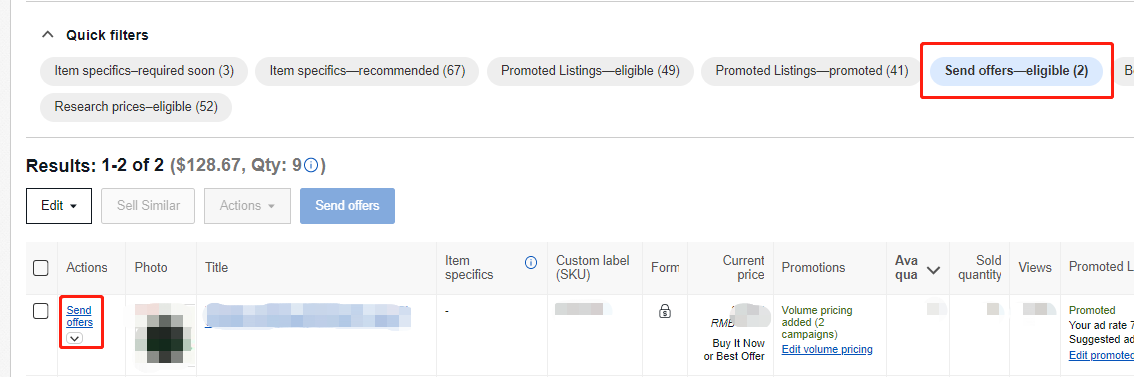1134x377 pixels.
Task: Select Send offers—eligible (2) filter
Action: point(1016,71)
